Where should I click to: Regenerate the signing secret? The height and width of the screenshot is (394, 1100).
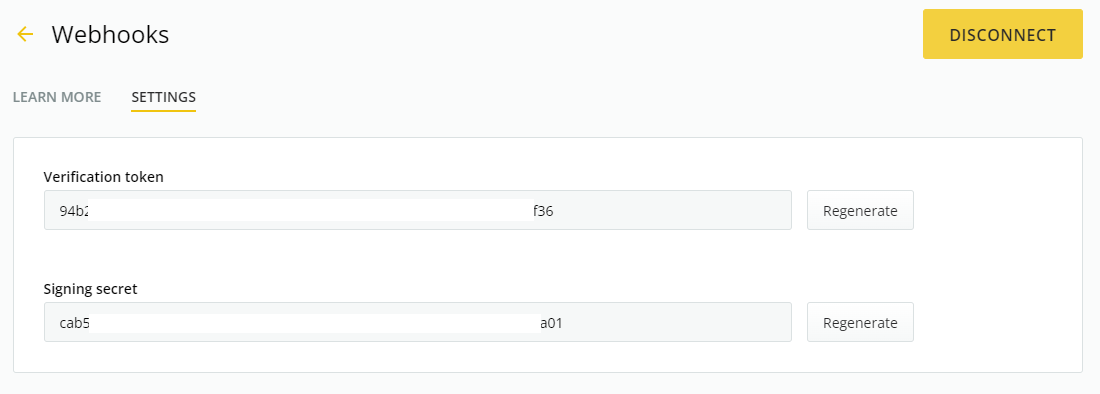[x=860, y=322]
